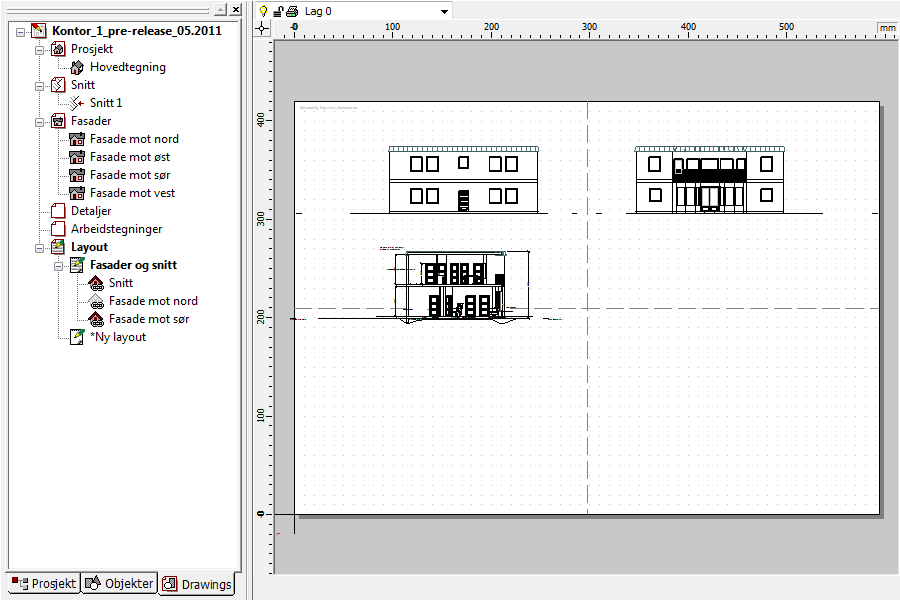Collapse the Layout tree node
This screenshot has width=900, height=600.
(x=40, y=248)
